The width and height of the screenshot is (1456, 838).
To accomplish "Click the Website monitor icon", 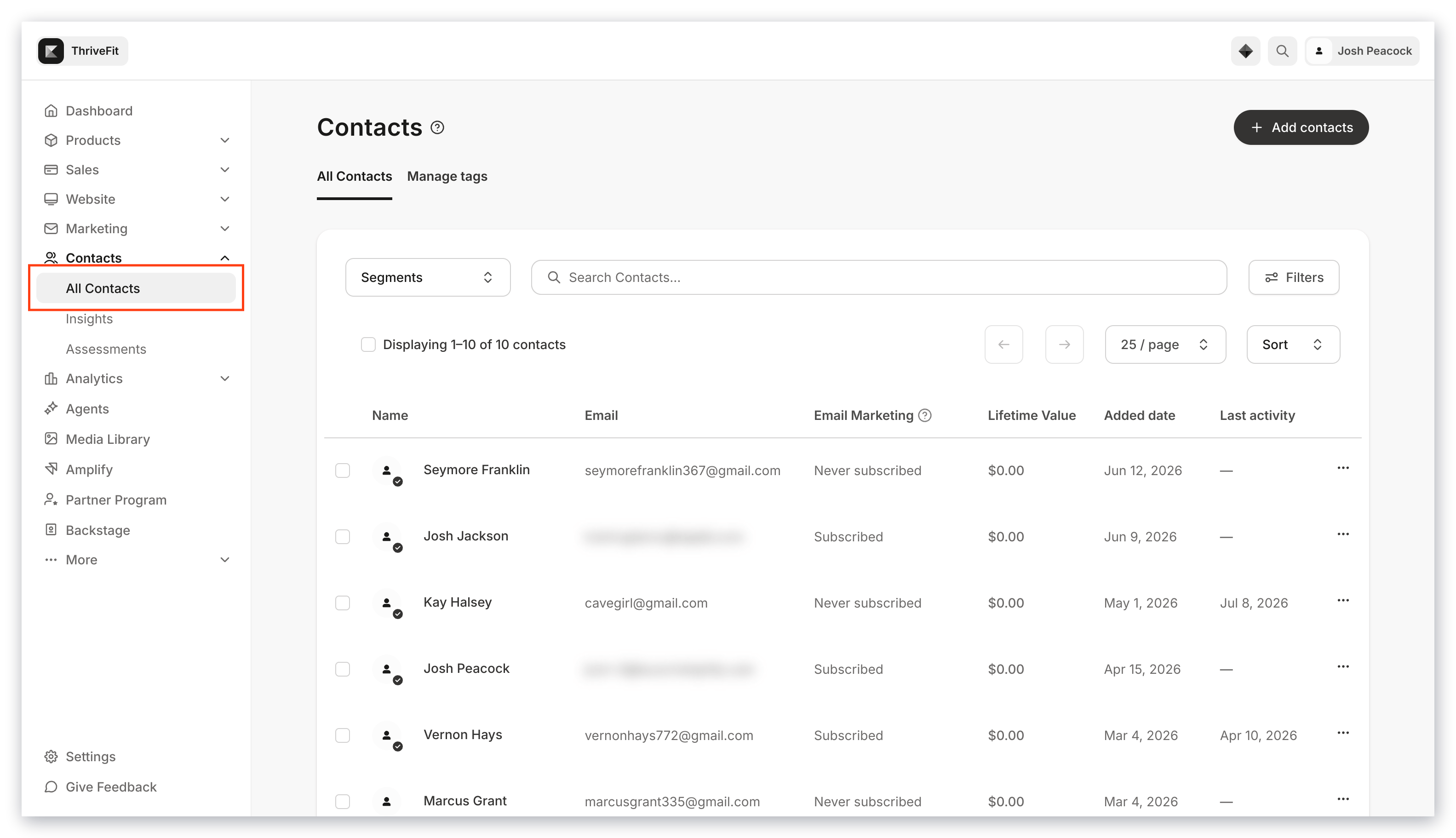I will [51, 199].
